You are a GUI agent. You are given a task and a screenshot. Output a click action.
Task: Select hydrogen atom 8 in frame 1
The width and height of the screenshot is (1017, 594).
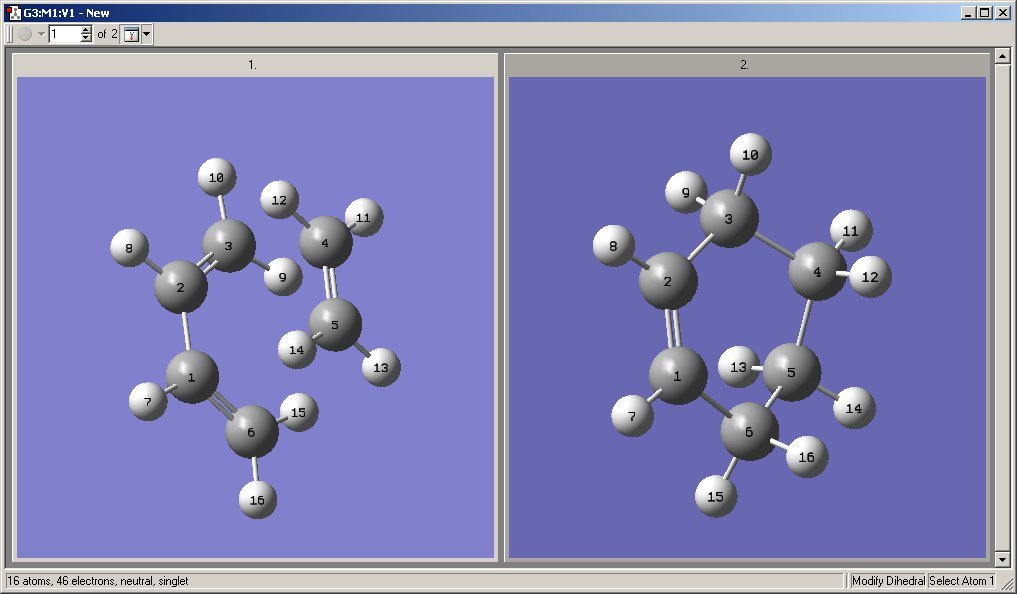(129, 248)
